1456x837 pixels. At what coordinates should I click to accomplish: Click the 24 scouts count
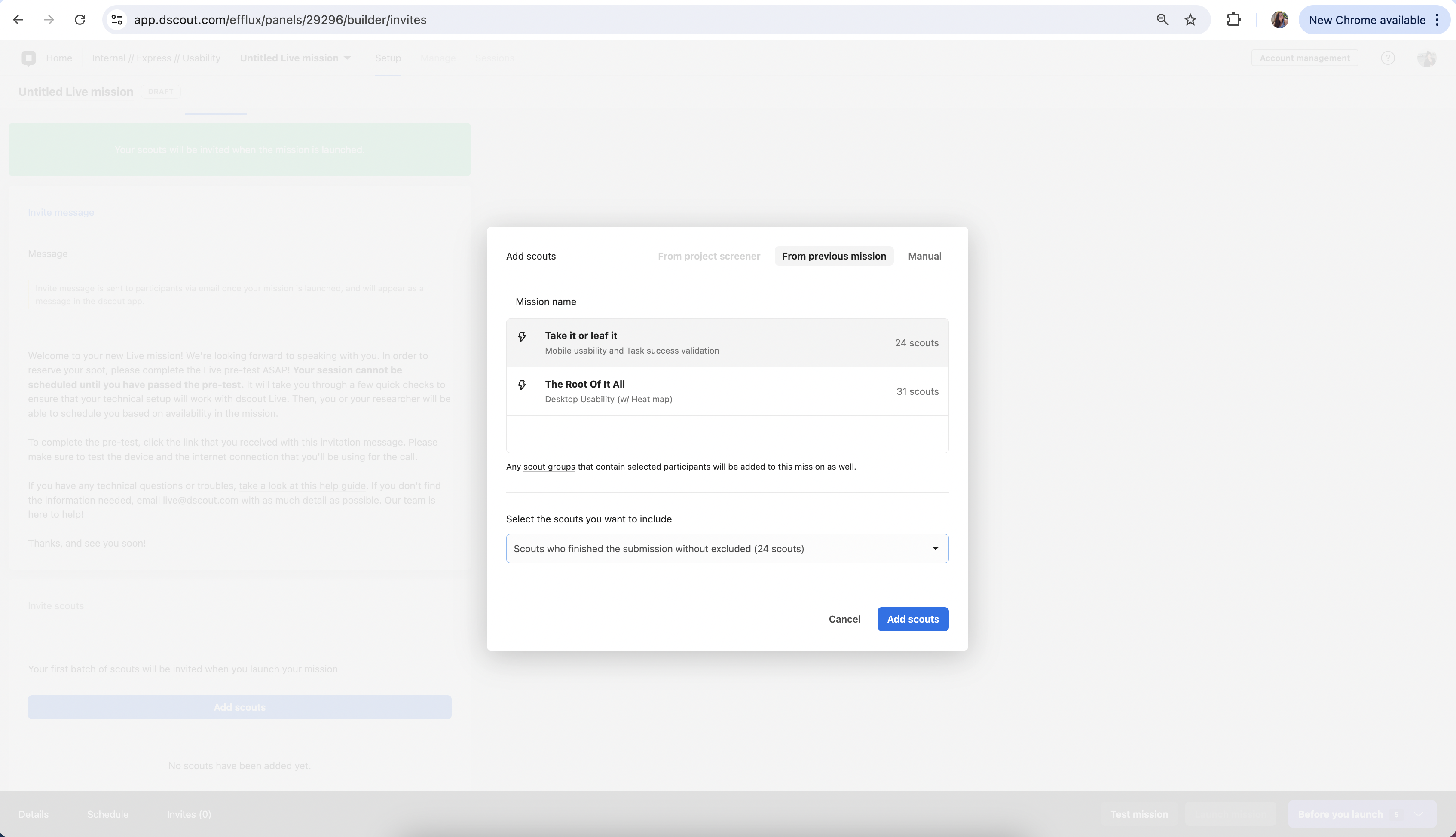tap(916, 343)
